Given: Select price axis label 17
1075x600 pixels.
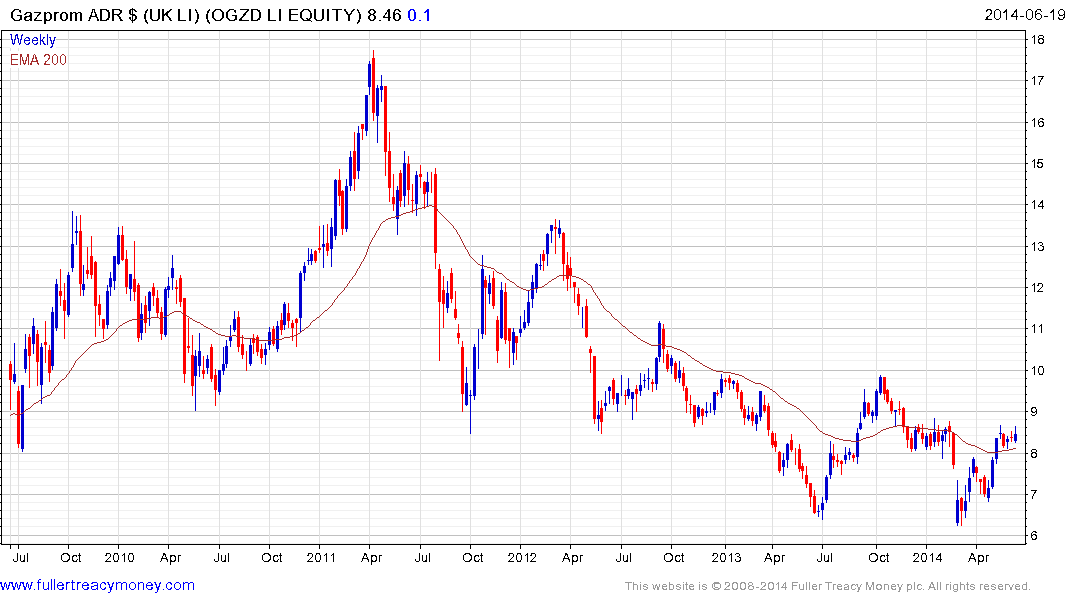Looking at the screenshot, I should point(1037,81).
